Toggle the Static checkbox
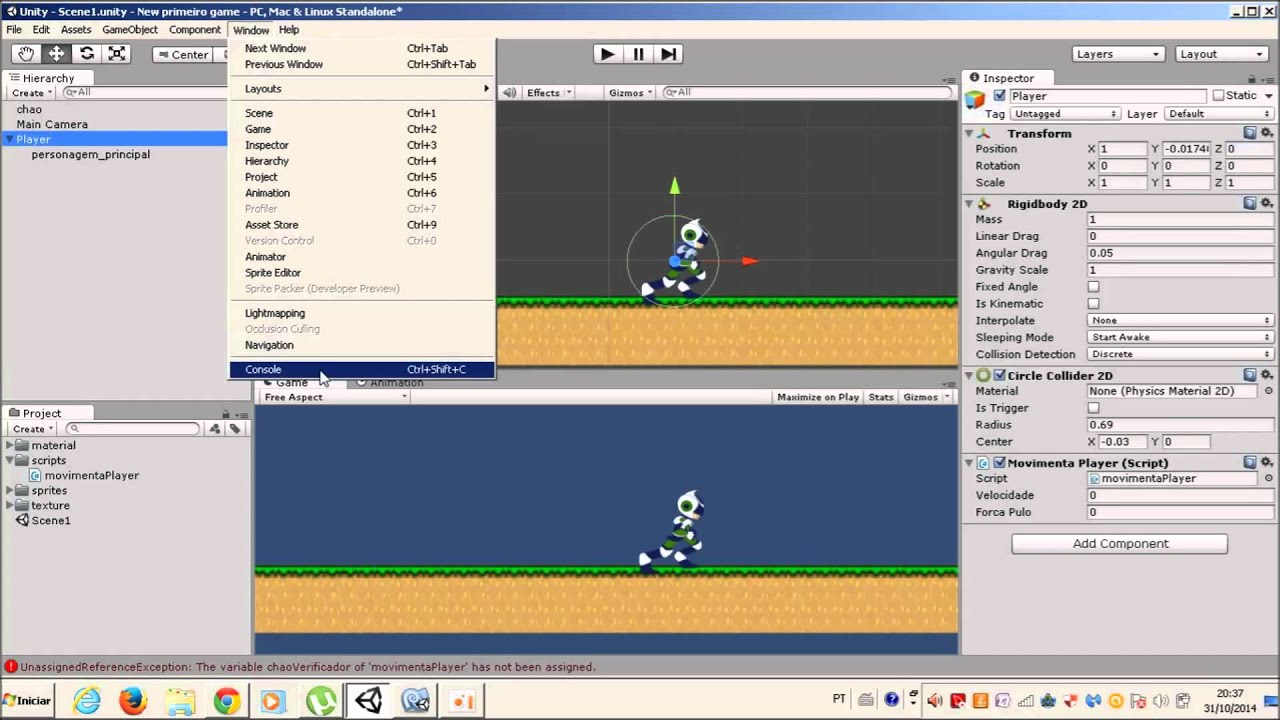Screen dimensions: 1280x720 pos(1218,96)
